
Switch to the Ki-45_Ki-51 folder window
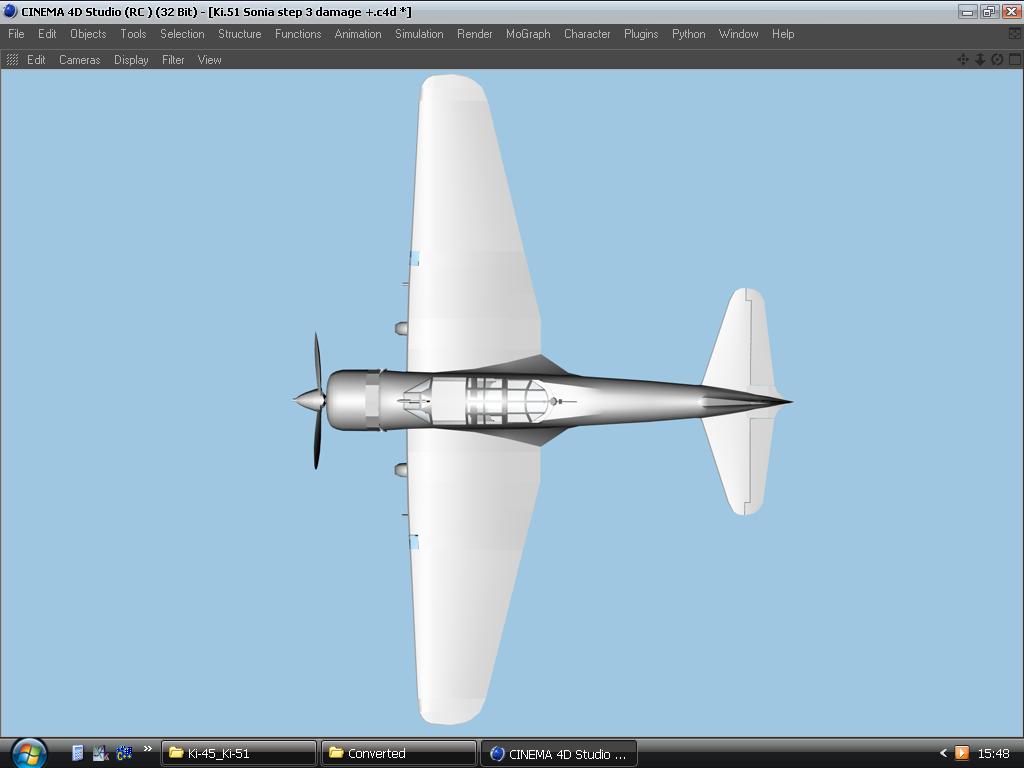tap(239, 753)
